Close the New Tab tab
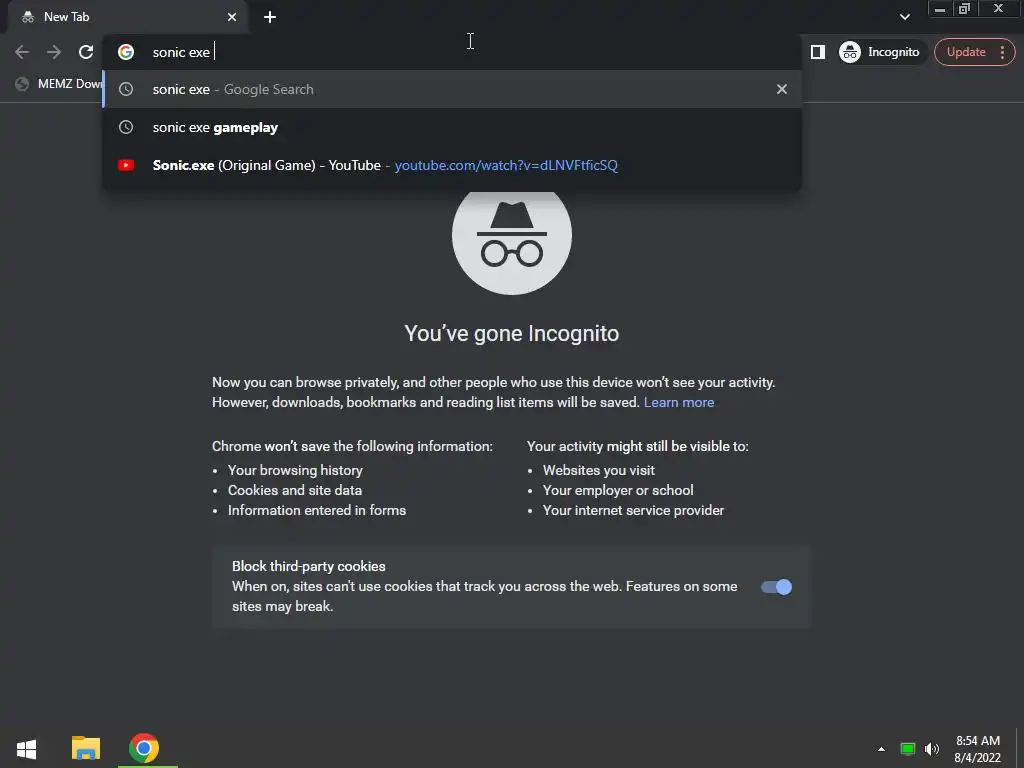The width and height of the screenshot is (1024, 768). click(232, 17)
